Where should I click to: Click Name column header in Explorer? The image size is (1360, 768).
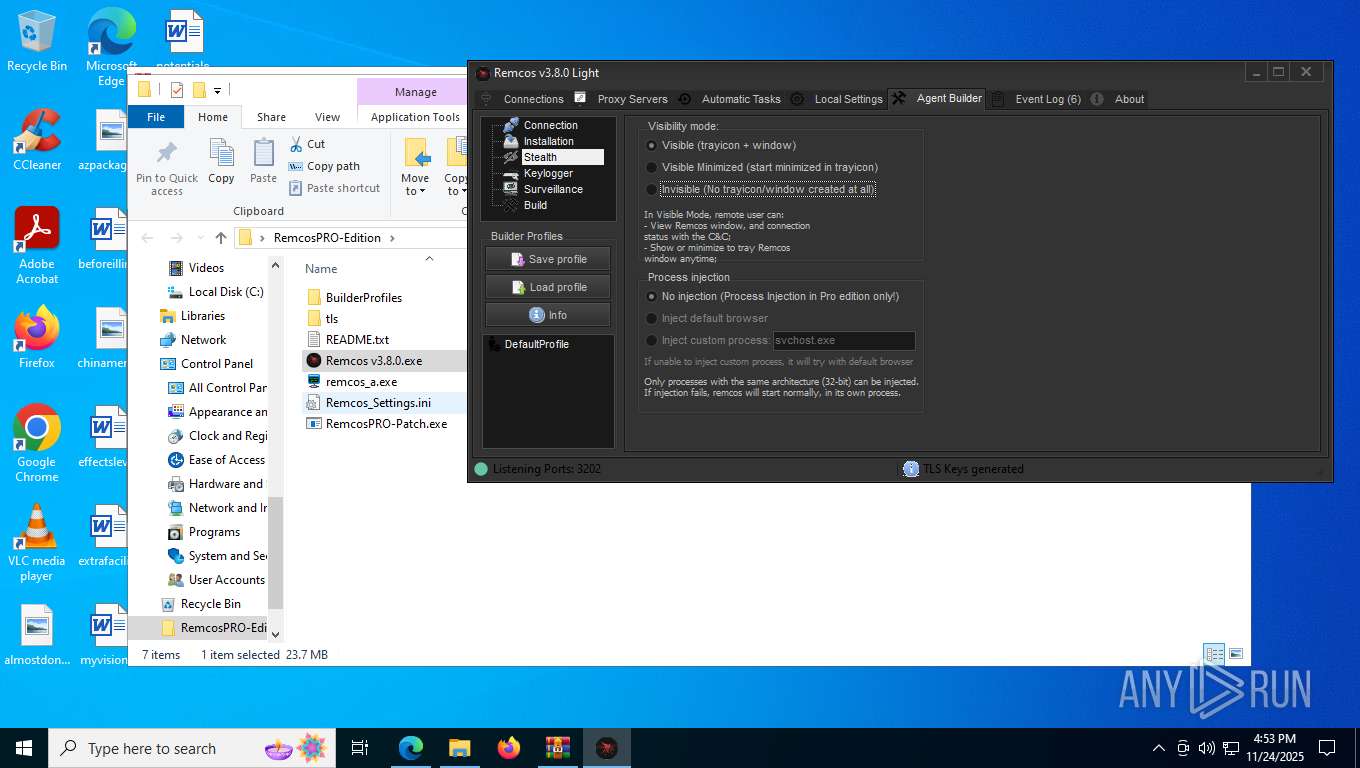pyautogui.click(x=321, y=269)
